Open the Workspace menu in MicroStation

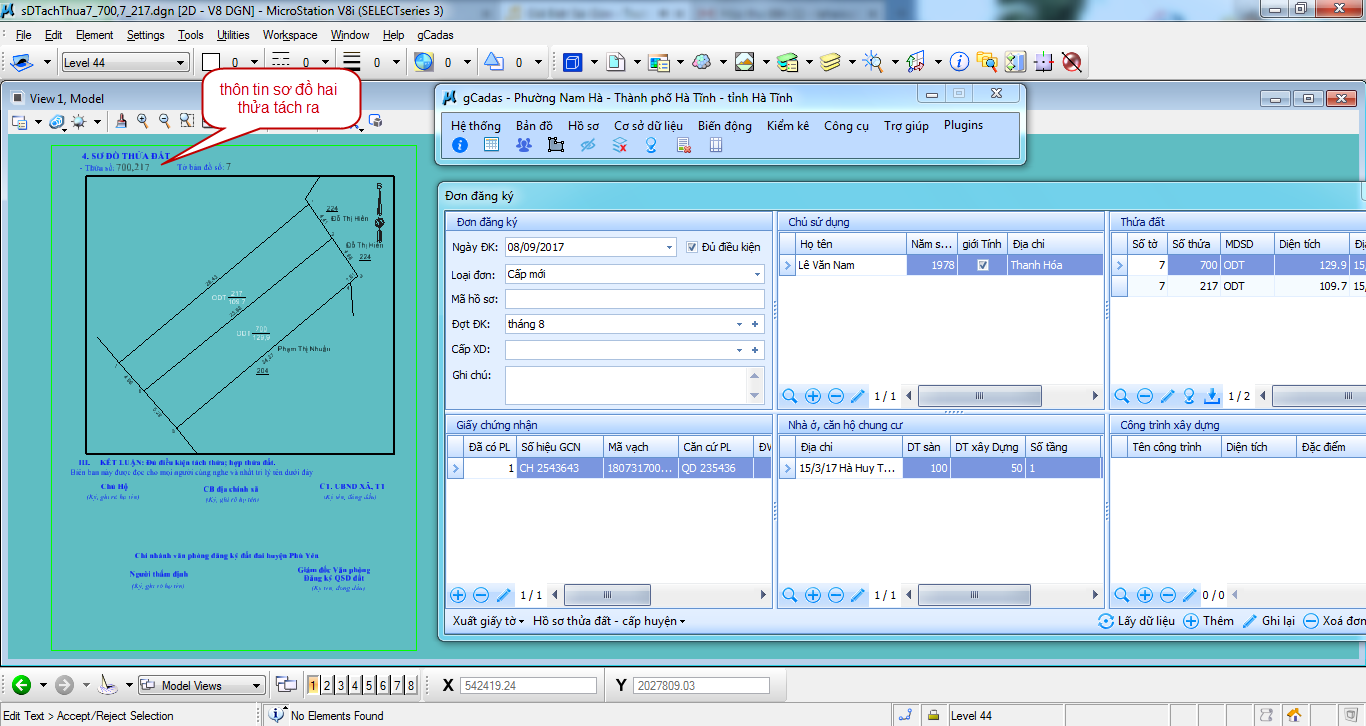(290, 35)
